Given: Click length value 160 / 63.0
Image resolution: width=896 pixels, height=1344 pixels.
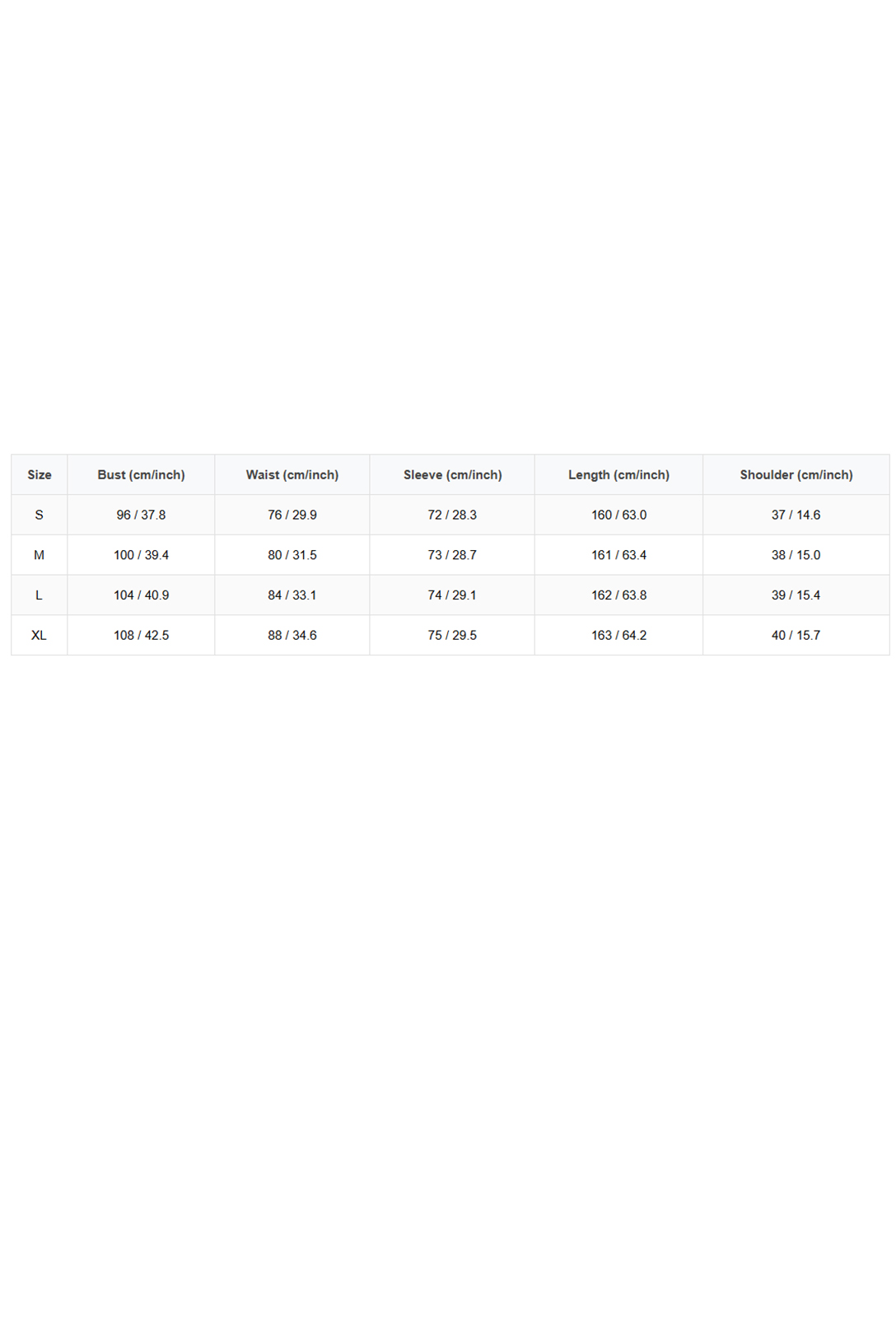Looking at the screenshot, I should tap(619, 515).
